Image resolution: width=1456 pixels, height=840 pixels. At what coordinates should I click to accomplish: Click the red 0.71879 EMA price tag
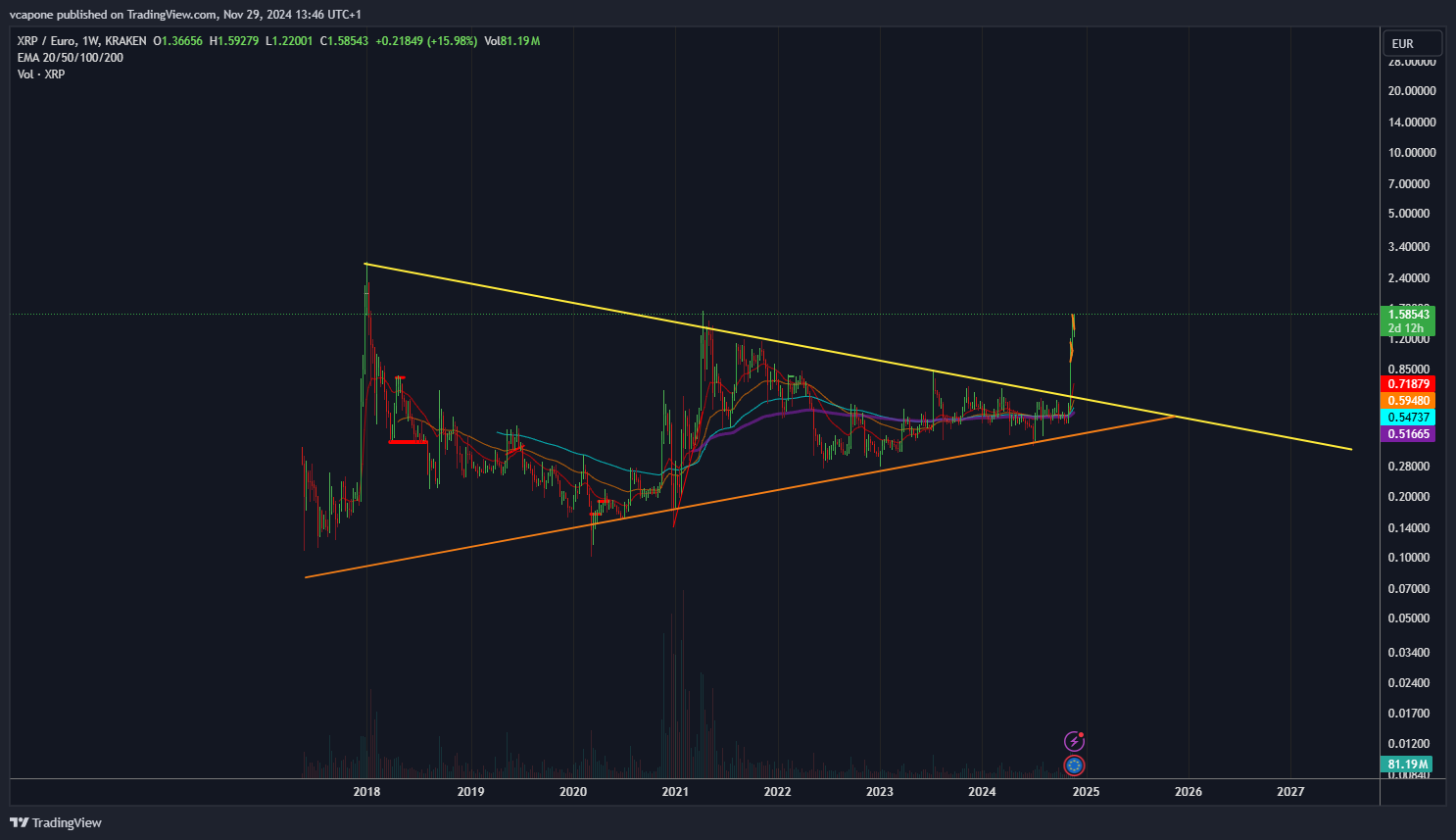(x=1408, y=384)
